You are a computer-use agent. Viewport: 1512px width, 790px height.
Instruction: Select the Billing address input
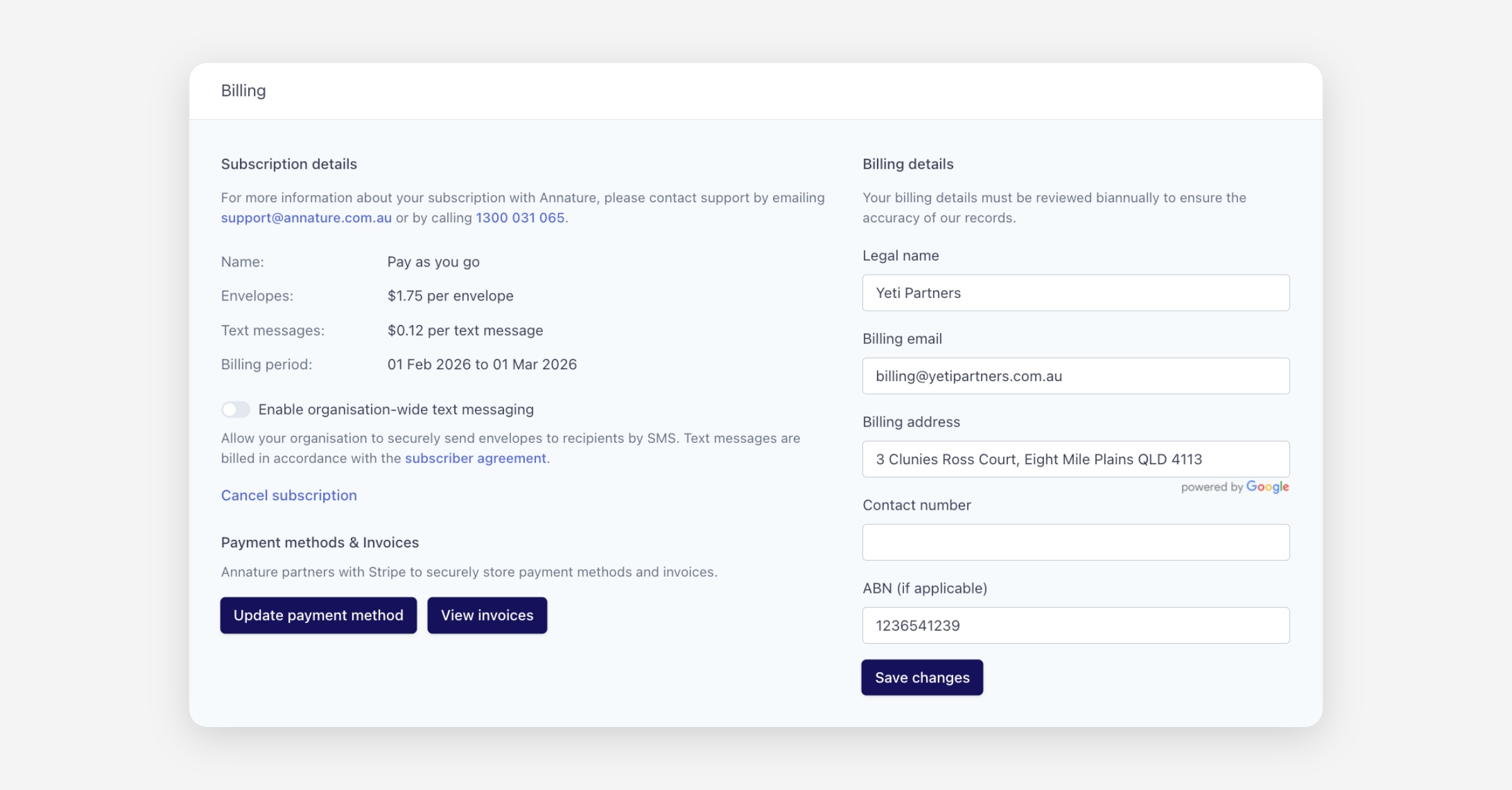[1075, 459]
